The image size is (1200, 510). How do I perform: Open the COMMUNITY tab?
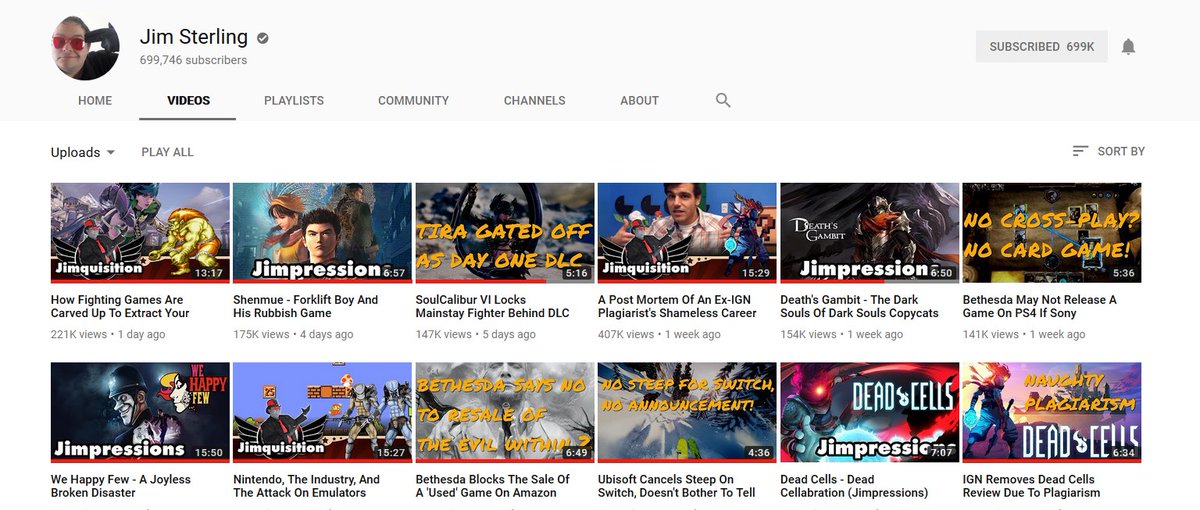tap(413, 100)
